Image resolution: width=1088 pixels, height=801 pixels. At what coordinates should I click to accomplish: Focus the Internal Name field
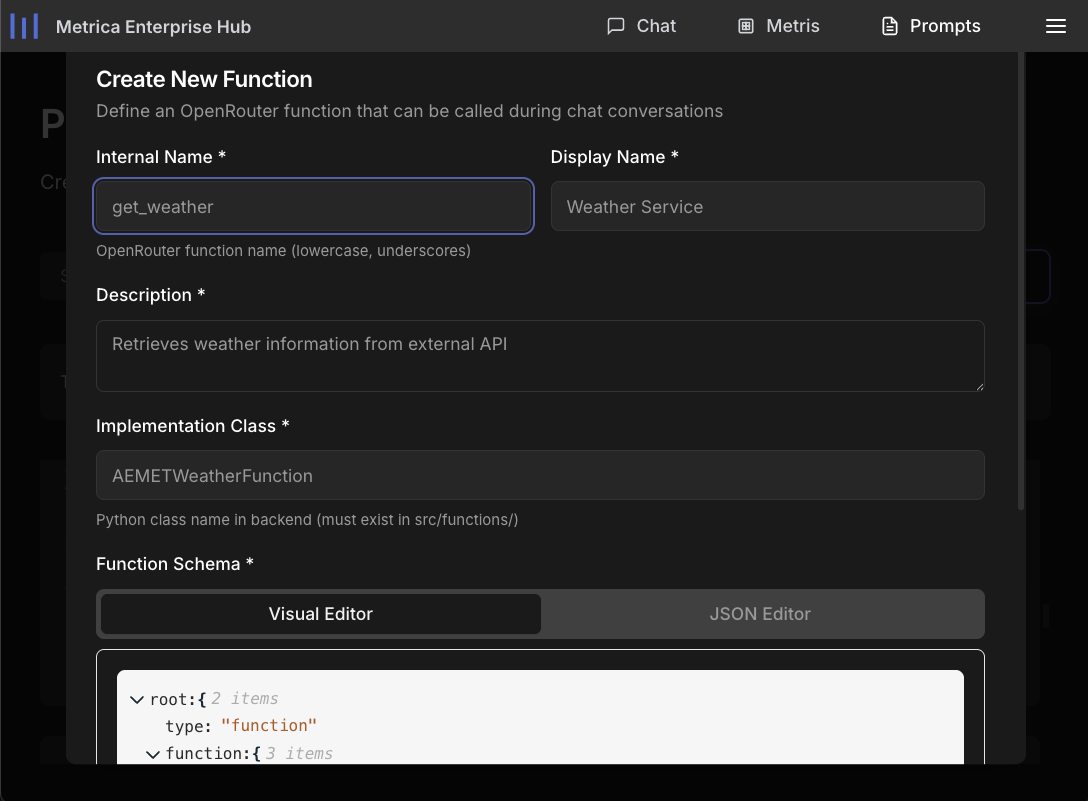click(x=313, y=207)
